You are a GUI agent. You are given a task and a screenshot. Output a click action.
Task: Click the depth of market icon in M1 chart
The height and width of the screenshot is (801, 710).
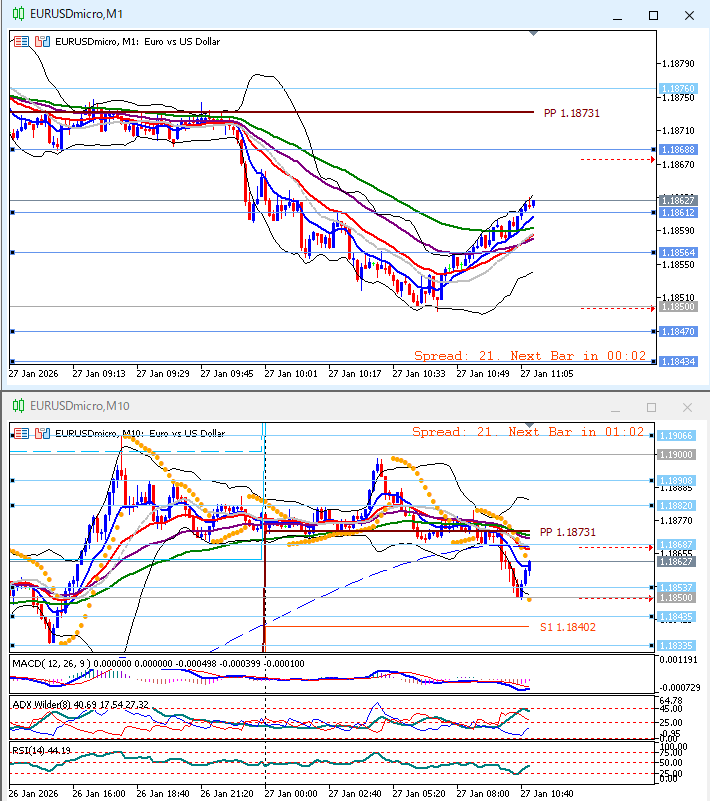pos(21,41)
